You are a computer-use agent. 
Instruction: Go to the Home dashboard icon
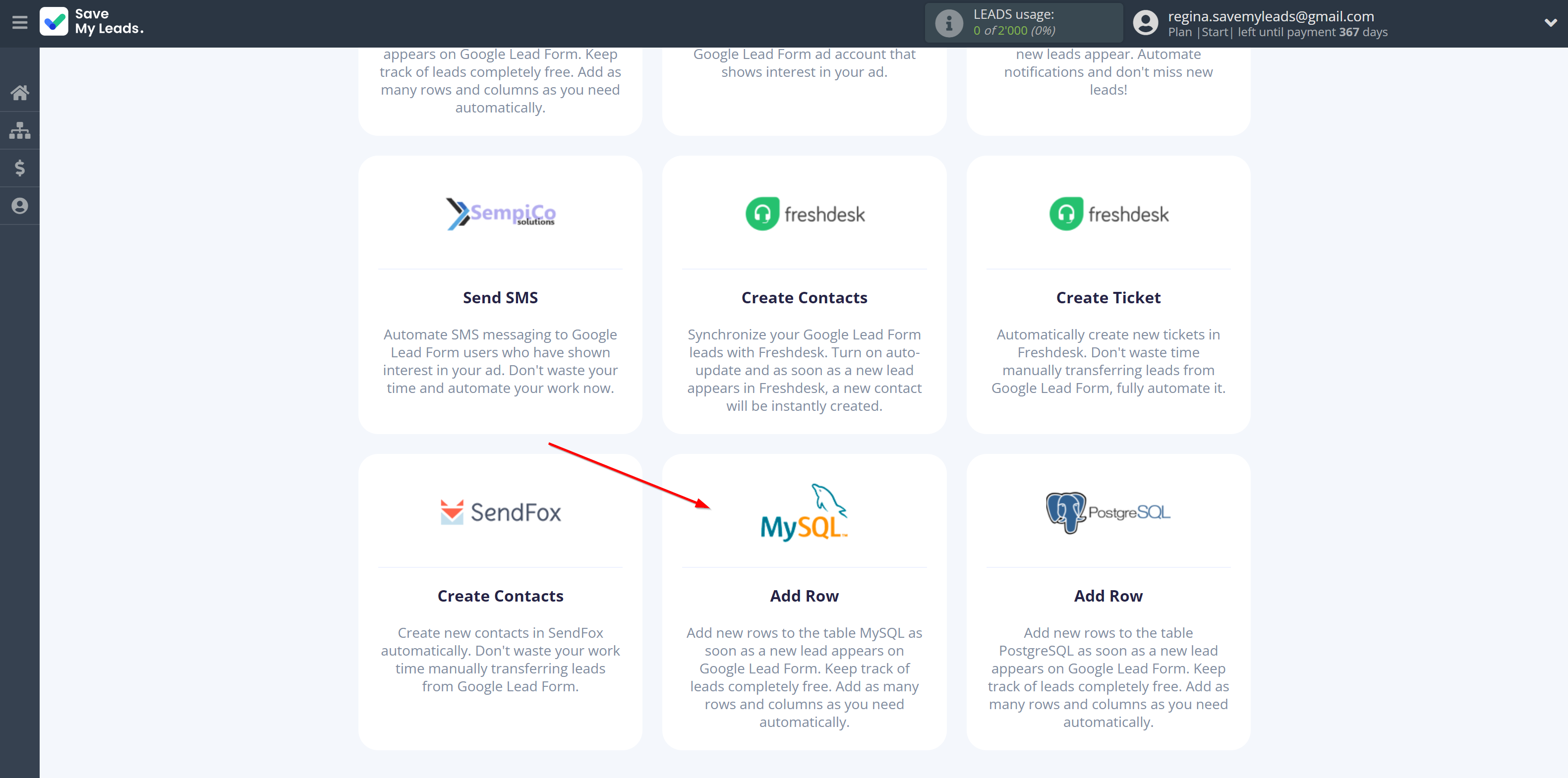(19, 93)
